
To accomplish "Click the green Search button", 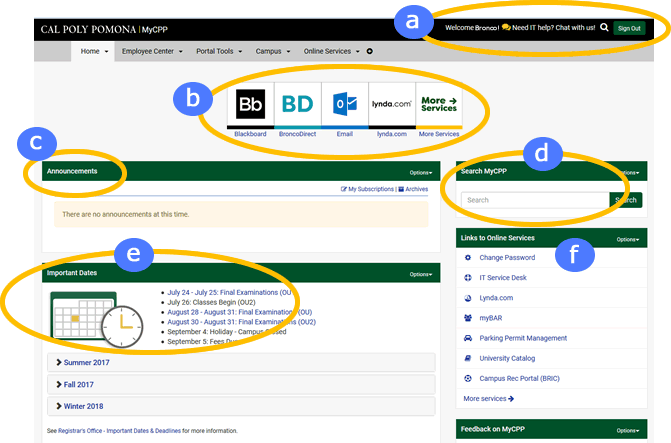I will click(x=626, y=200).
